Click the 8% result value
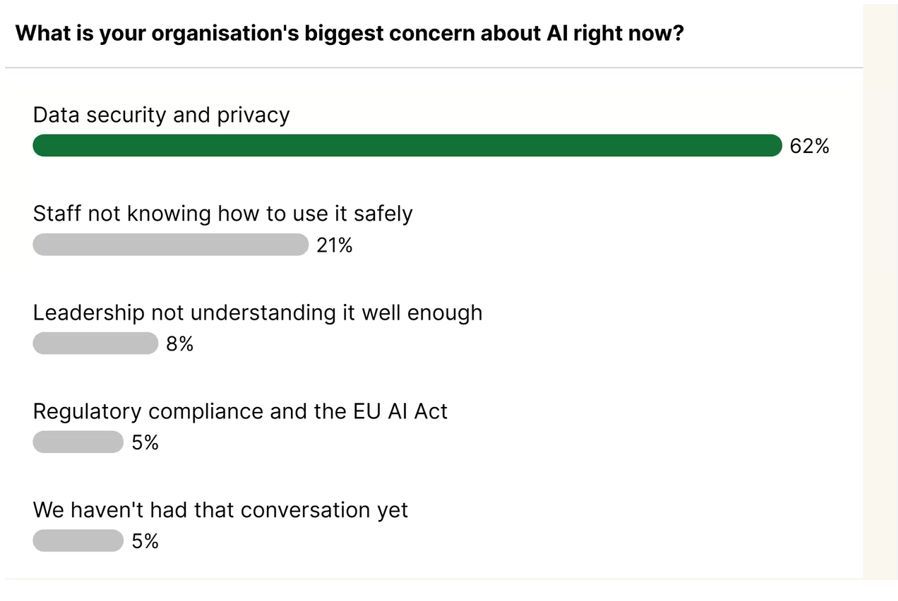898x601 pixels. pos(180,344)
